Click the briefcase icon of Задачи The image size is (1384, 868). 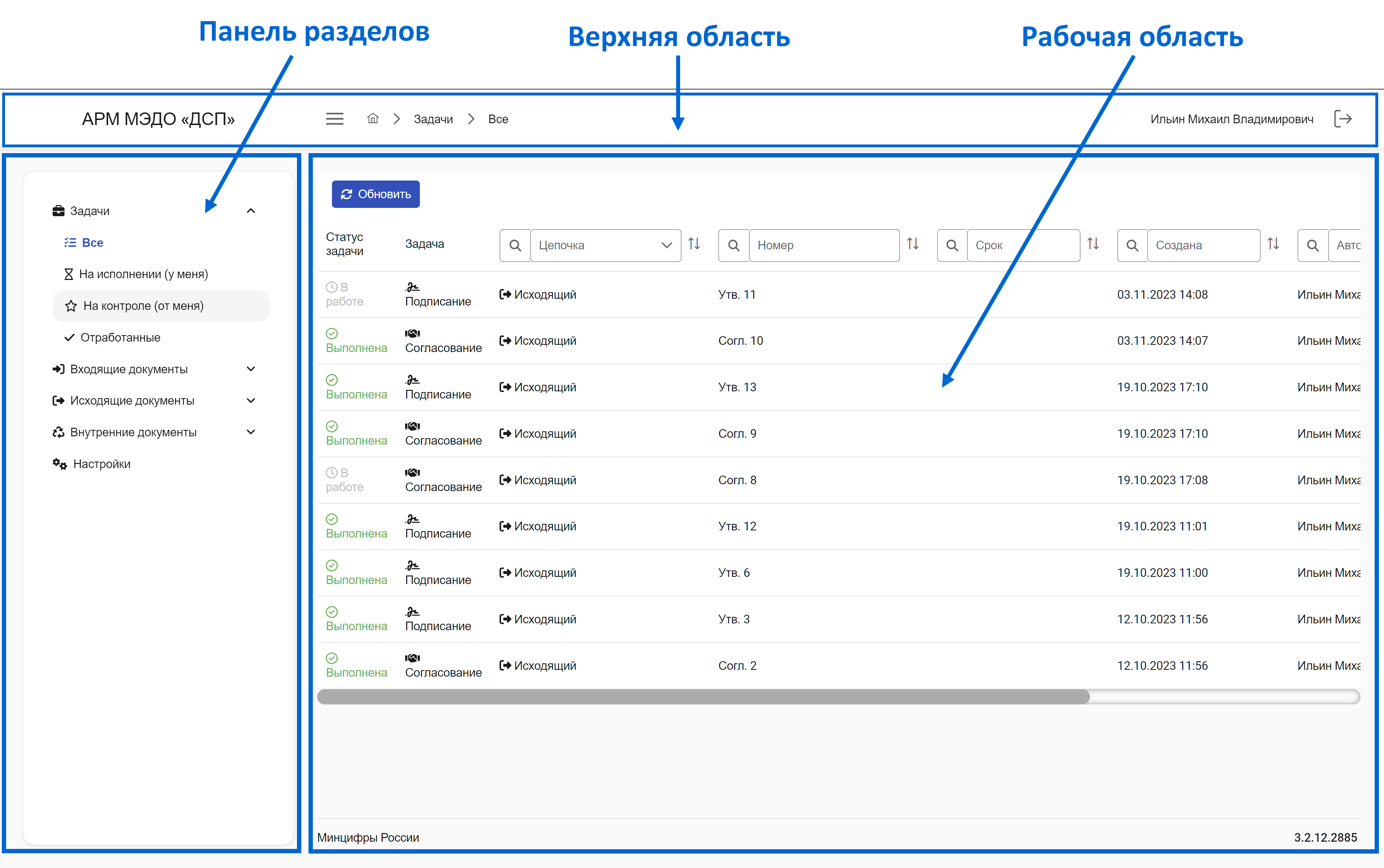(58, 211)
